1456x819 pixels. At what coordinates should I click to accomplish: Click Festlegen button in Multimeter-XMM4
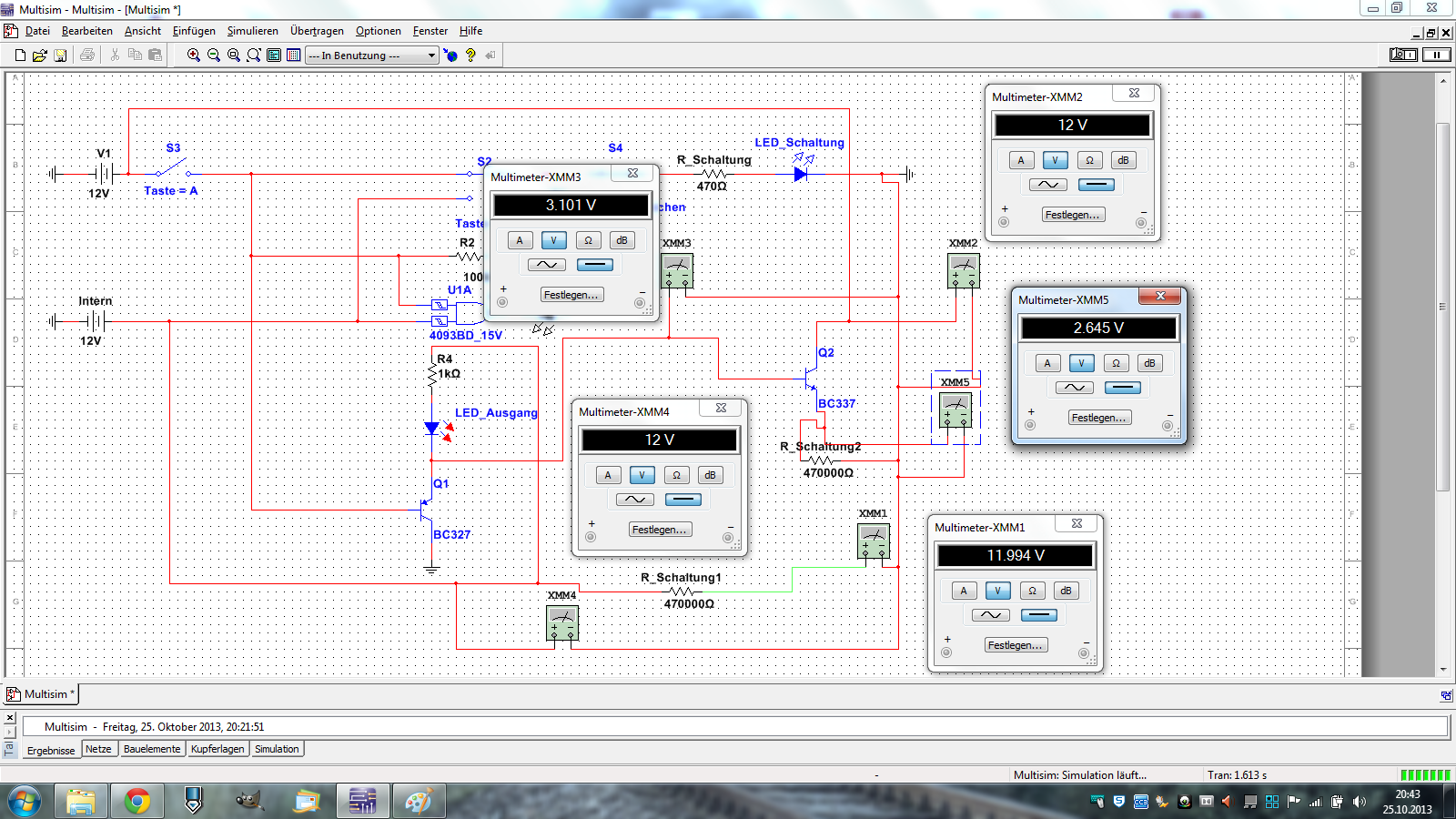pos(660,530)
